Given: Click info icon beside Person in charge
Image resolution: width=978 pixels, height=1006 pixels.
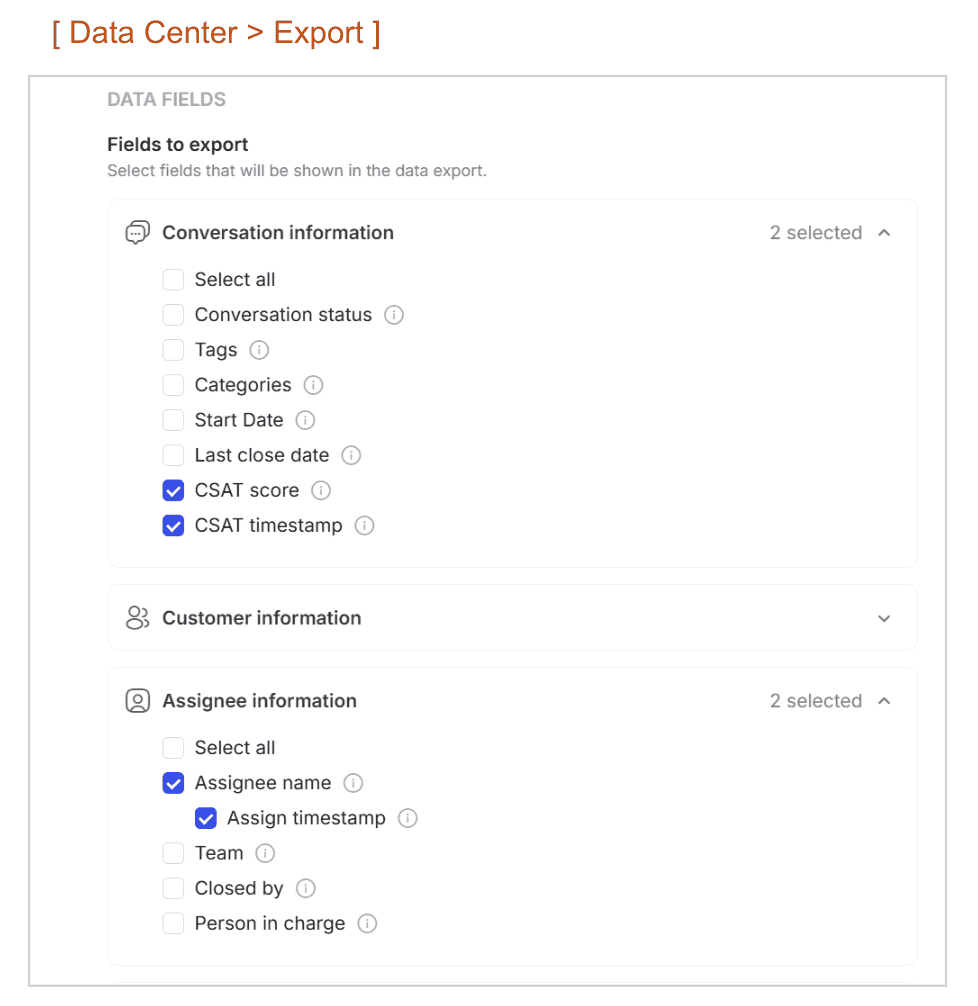Looking at the screenshot, I should coord(366,923).
